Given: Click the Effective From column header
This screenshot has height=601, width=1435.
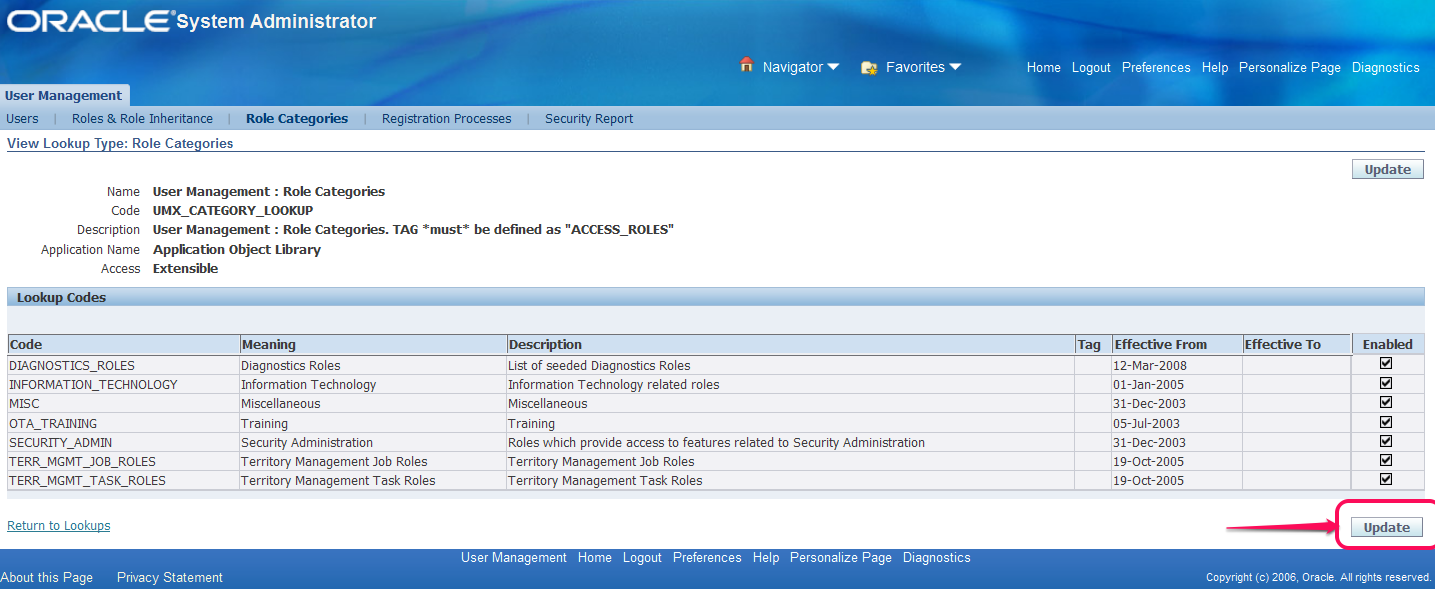Looking at the screenshot, I should point(1177,345).
